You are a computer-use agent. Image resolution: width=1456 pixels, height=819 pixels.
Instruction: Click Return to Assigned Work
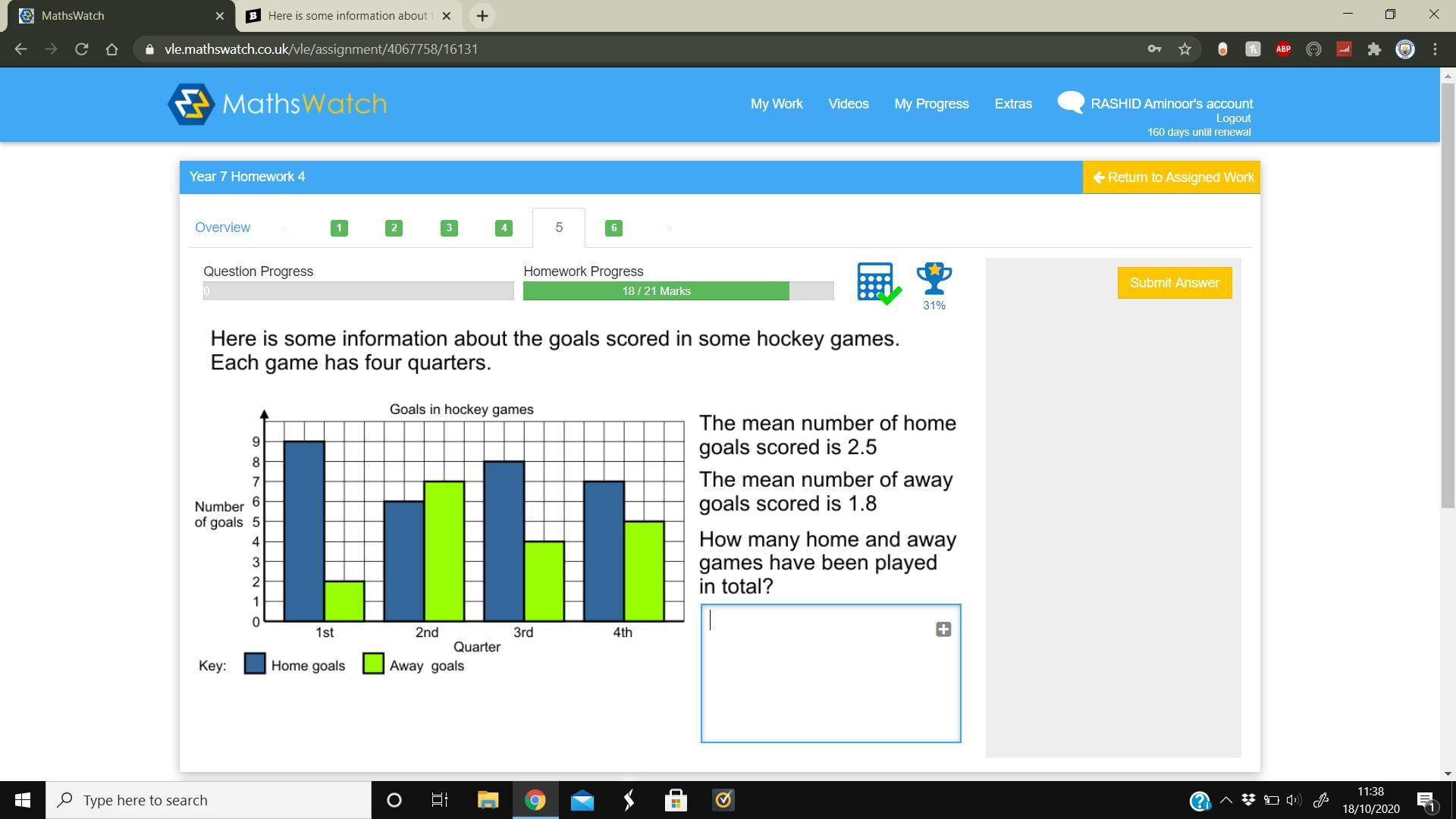[x=1171, y=177]
